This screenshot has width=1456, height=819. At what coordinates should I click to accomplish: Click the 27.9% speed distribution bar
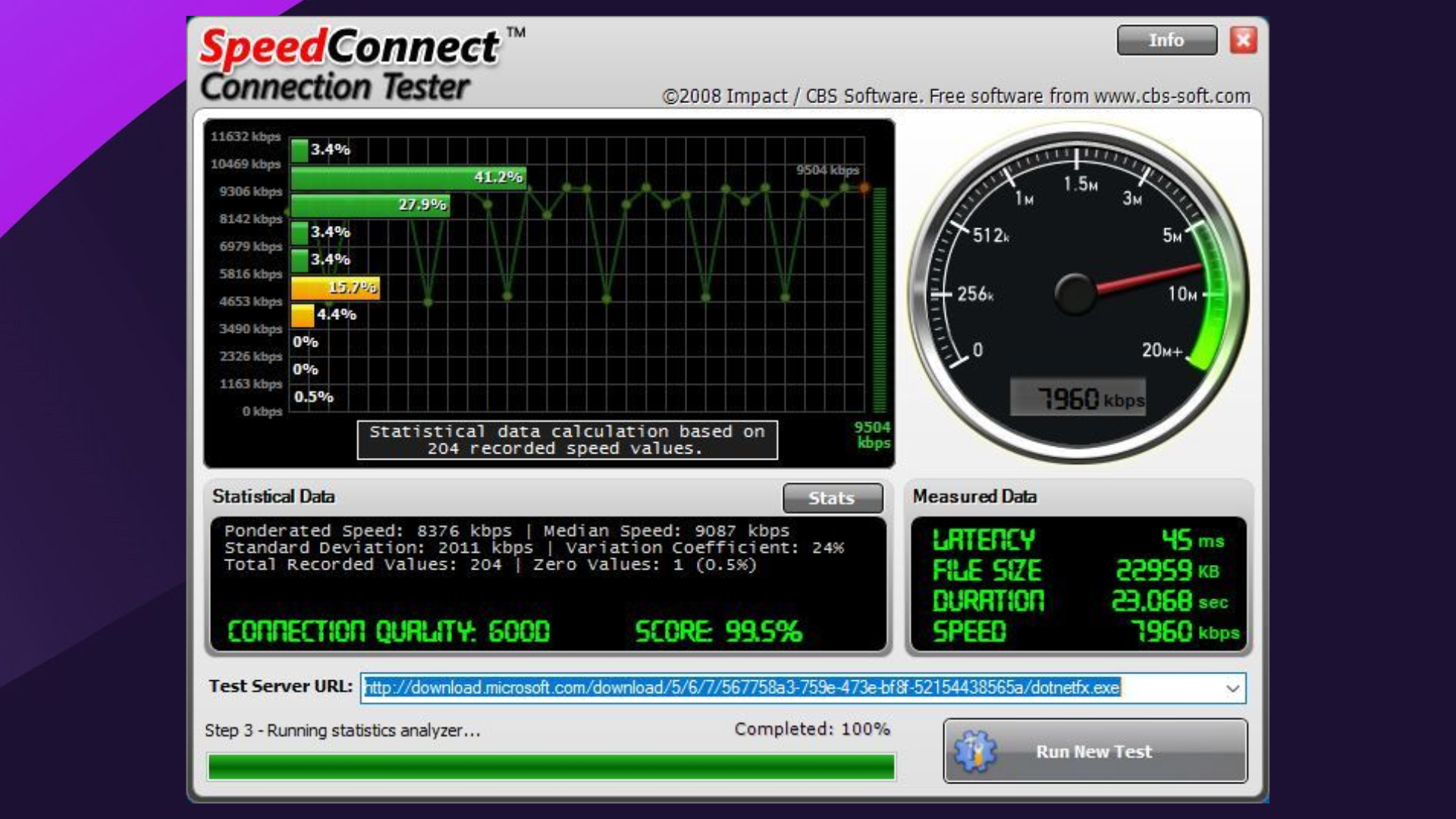(x=370, y=205)
